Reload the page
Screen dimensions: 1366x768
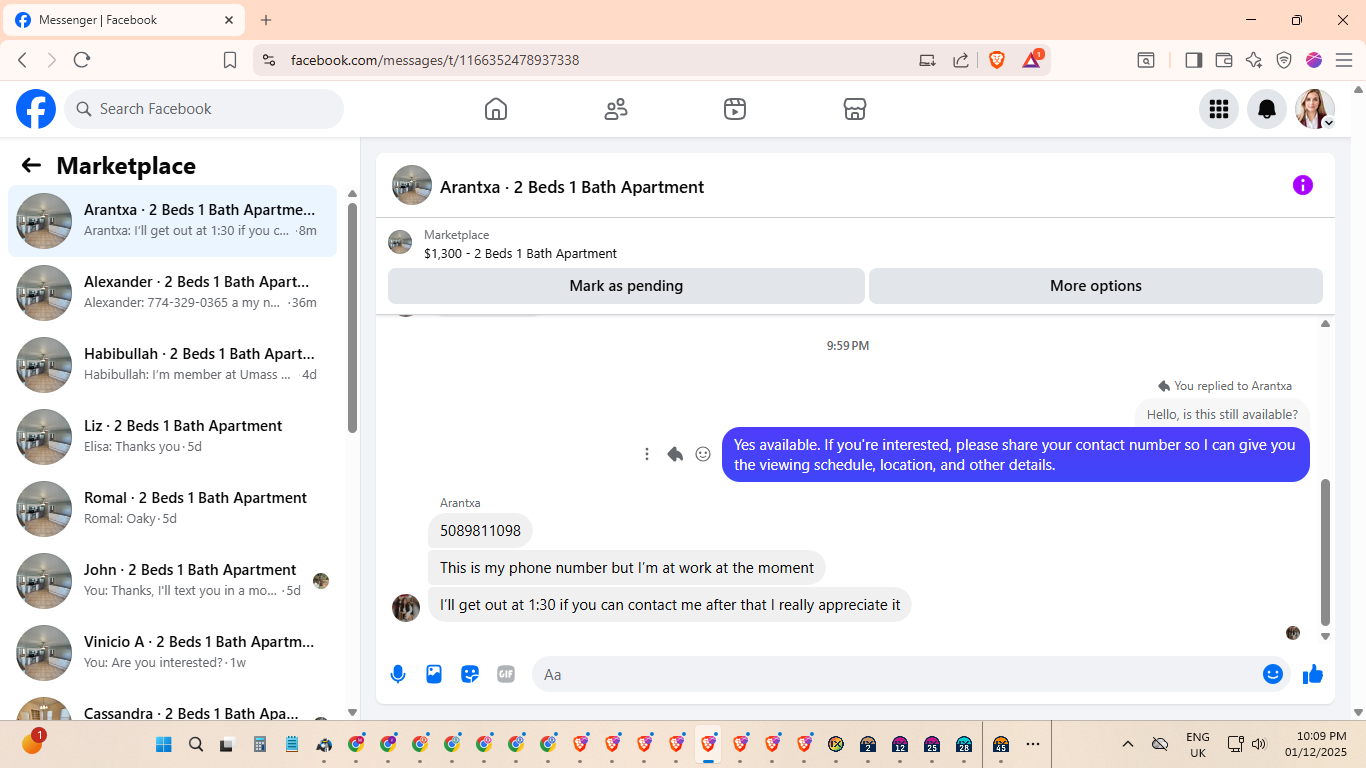82,60
